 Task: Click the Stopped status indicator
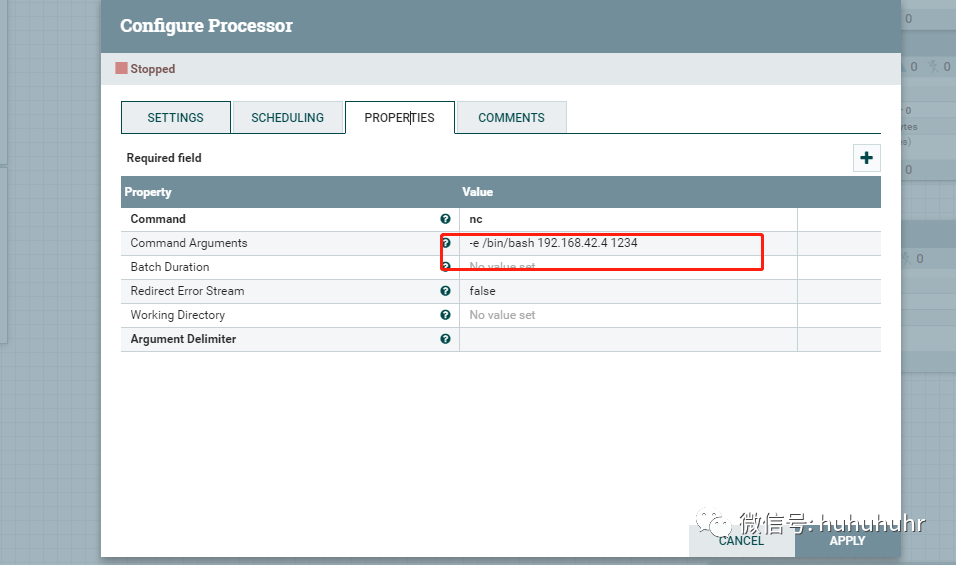(x=146, y=69)
